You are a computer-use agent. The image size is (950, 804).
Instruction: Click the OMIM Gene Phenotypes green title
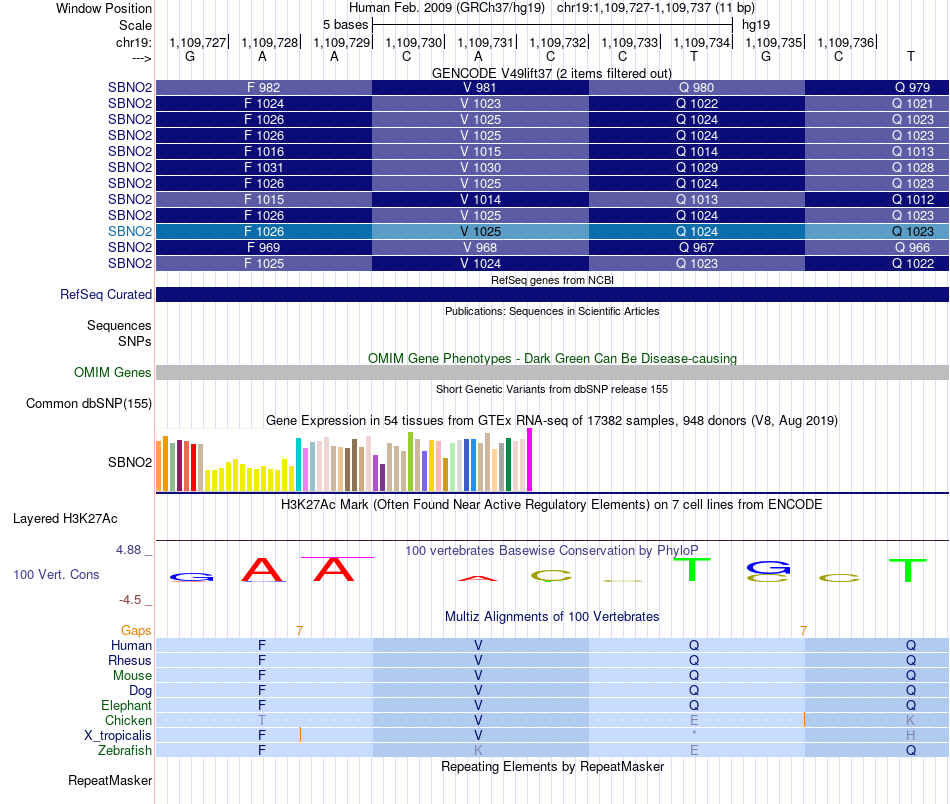pos(552,358)
